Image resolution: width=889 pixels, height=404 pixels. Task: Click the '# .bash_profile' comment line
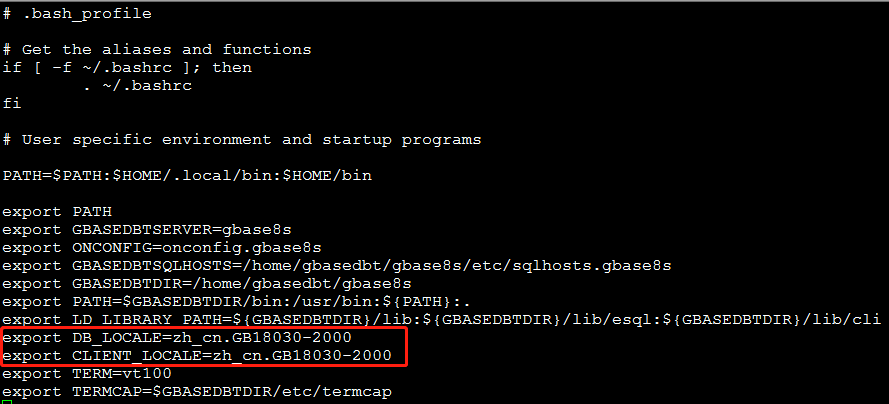(x=80, y=14)
